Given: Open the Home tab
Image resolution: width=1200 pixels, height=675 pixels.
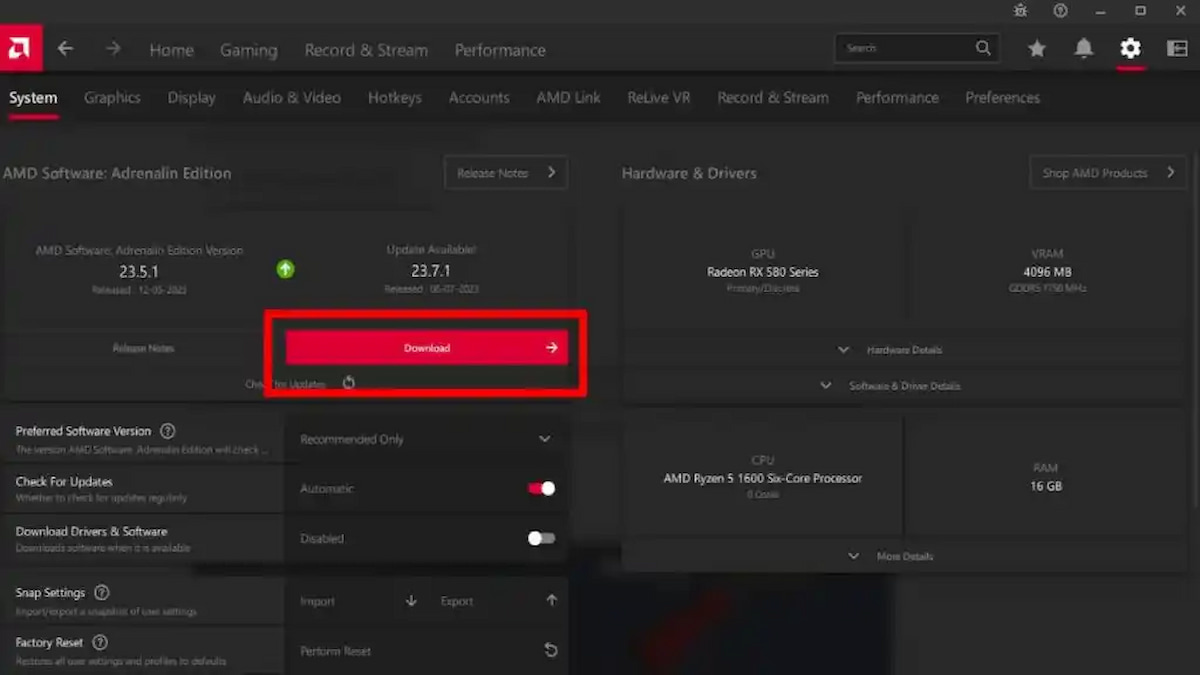Looking at the screenshot, I should (172, 50).
